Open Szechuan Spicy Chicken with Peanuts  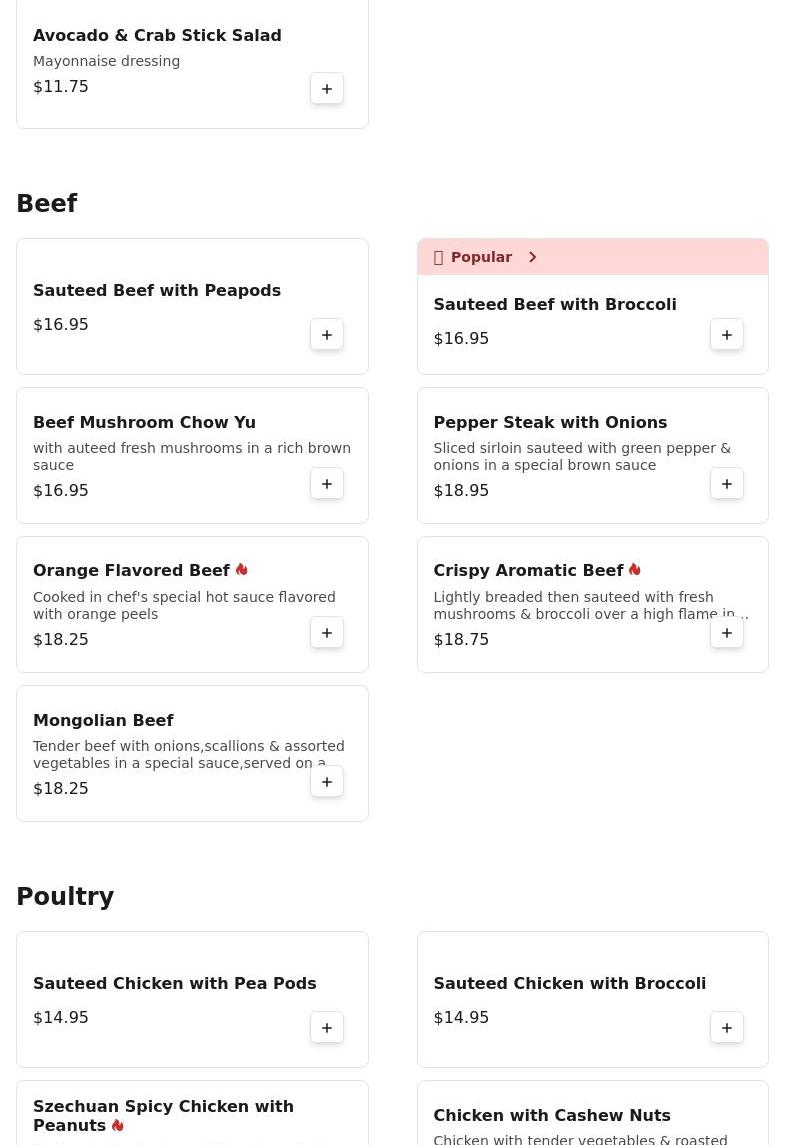click(x=163, y=1115)
